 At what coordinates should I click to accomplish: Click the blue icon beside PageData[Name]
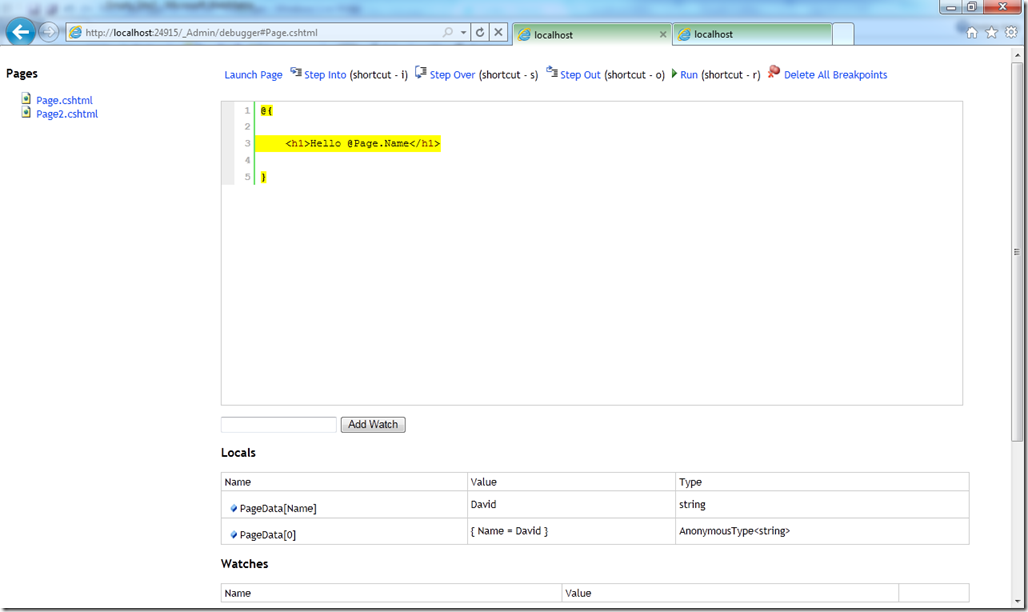coord(233,508)
